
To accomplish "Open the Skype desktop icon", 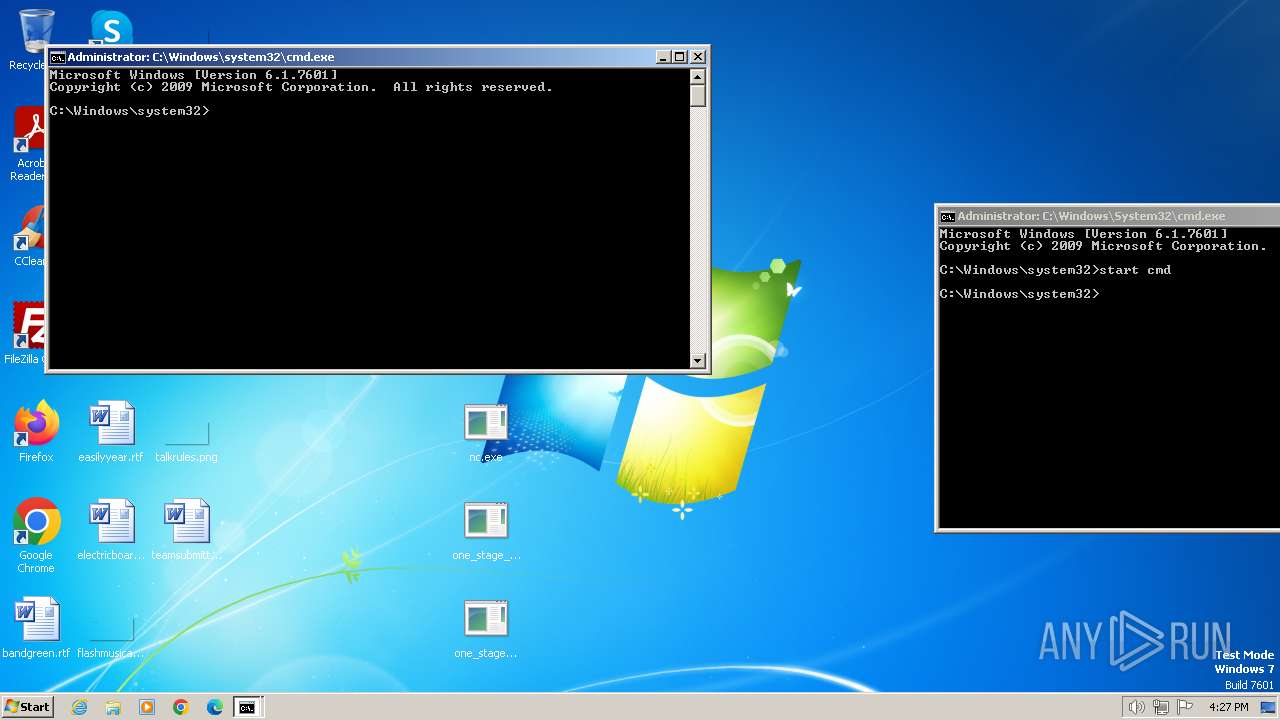I will 111,27.
